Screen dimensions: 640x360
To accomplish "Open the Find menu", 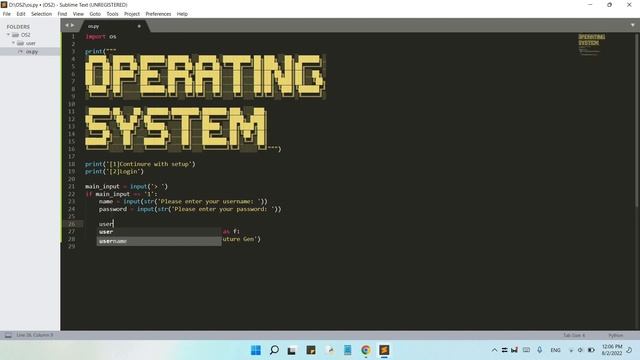I will [62, 14].
